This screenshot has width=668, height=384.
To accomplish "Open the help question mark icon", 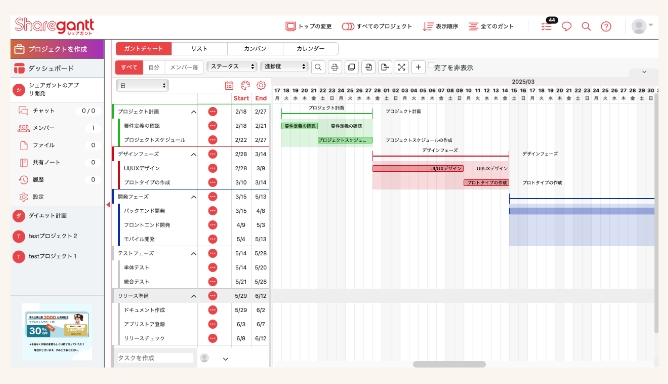I will tap(606, 26).
